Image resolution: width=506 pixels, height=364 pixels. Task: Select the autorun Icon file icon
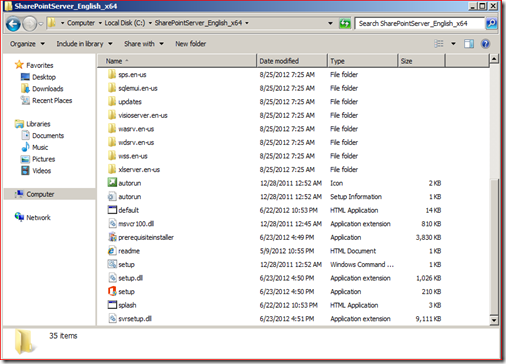point(112,183)
